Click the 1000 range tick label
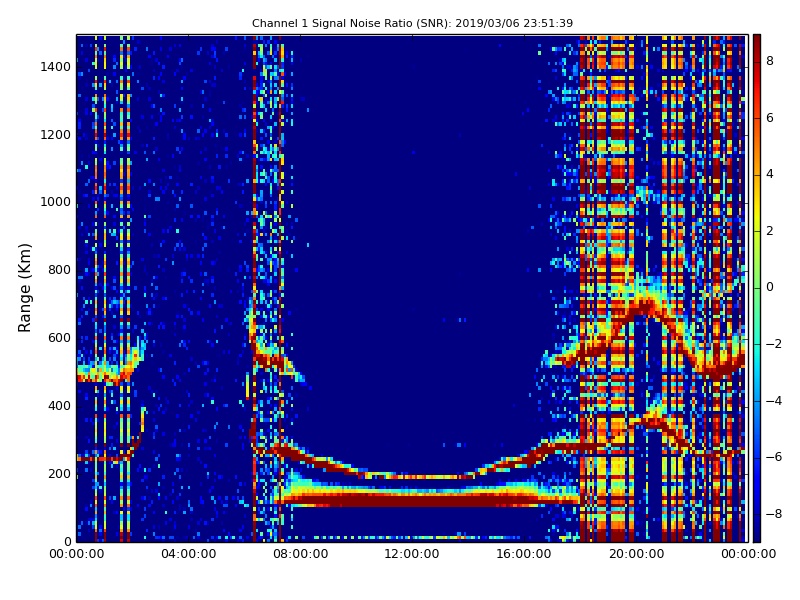This screenshot has width=800, height=600. pos(55,202)
